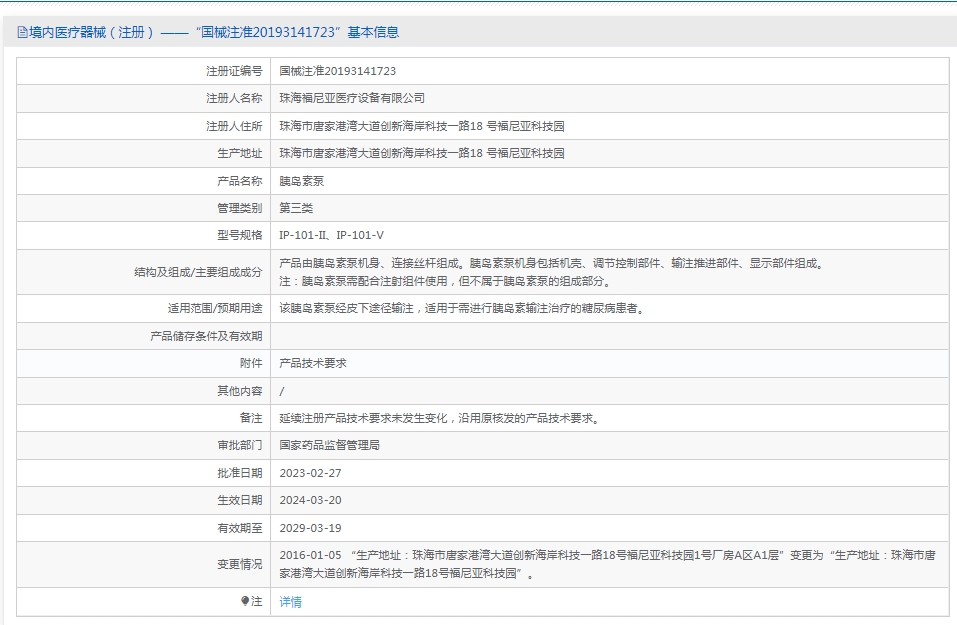Viewport: 957px width, 625px height.
Task: Open the 详情 details link
Action: (291, 602)
